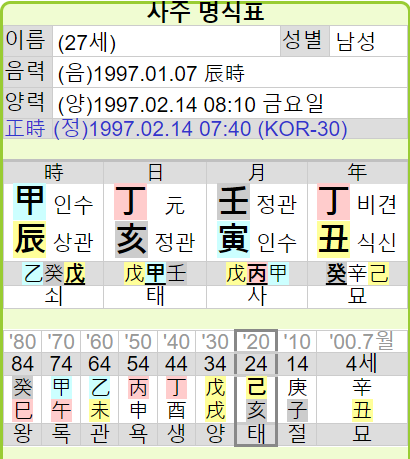Click lunar date (음)1997.01.07 辰時

pos(151,73)
